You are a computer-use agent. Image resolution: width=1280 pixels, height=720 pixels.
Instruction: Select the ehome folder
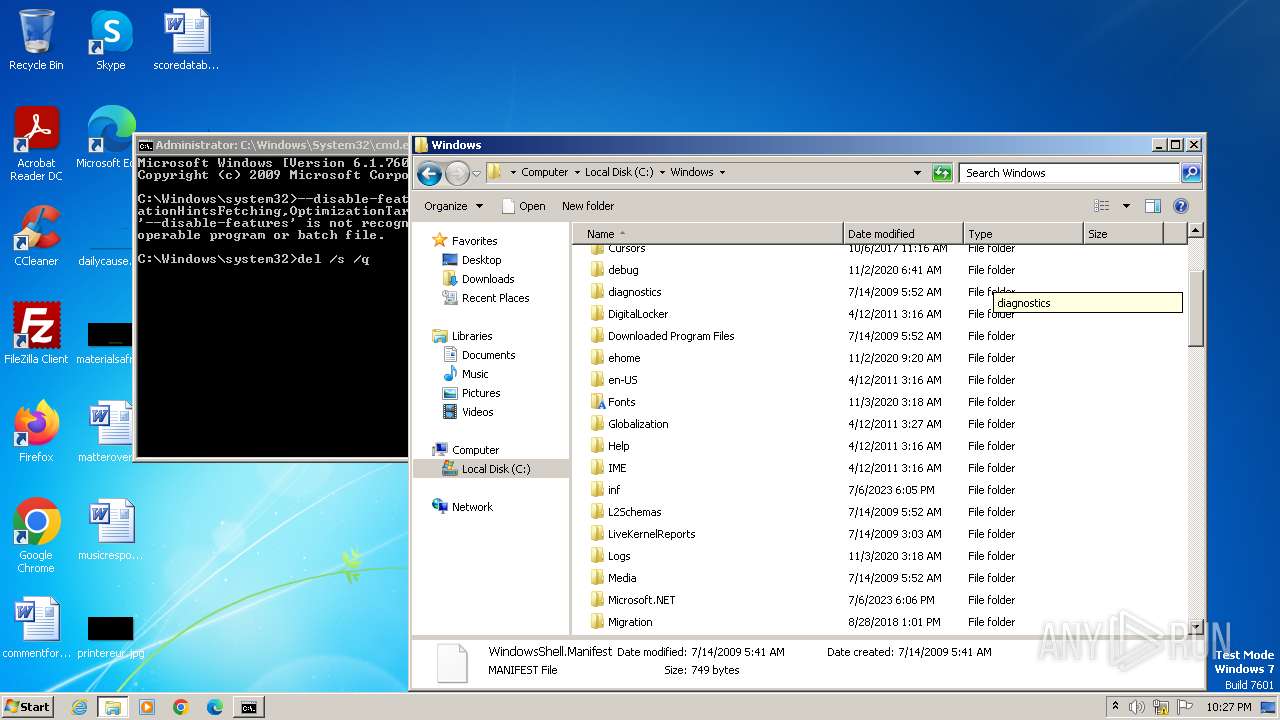[x=624, y=358]
